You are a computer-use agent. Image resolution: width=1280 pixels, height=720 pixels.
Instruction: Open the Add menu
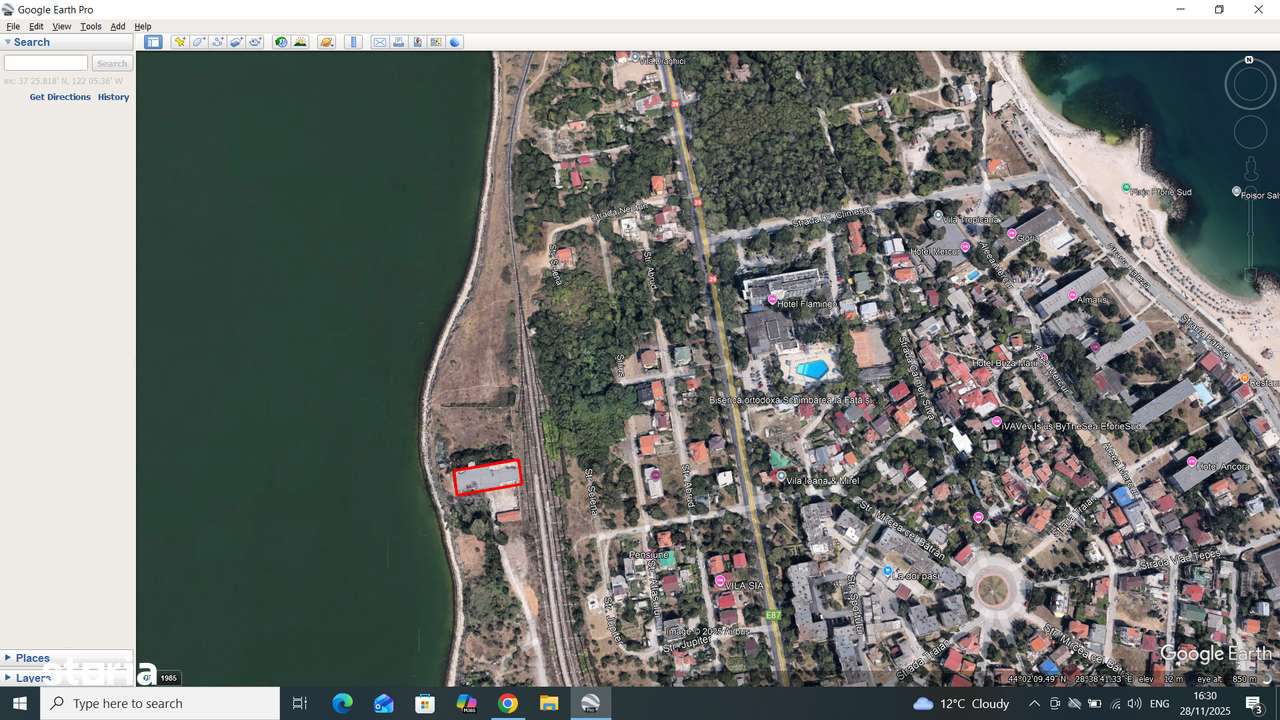[118, 26]
